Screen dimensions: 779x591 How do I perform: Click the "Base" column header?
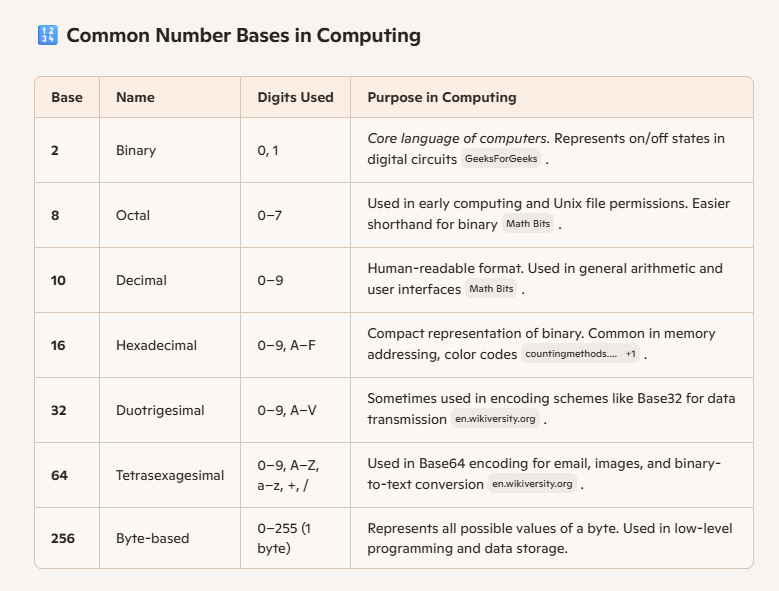coord(66,97)
